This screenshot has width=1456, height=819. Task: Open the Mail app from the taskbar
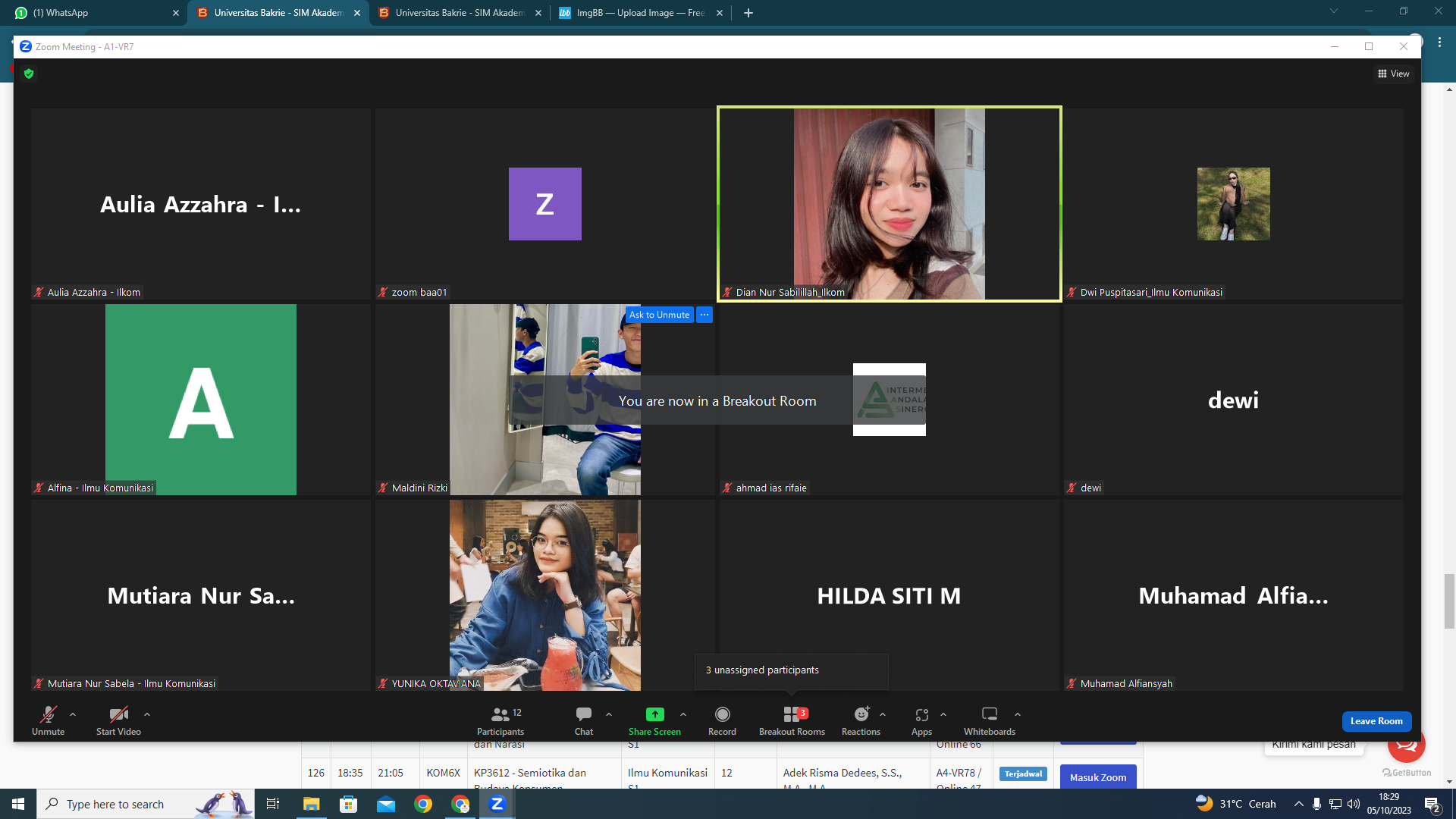[386, 804]
